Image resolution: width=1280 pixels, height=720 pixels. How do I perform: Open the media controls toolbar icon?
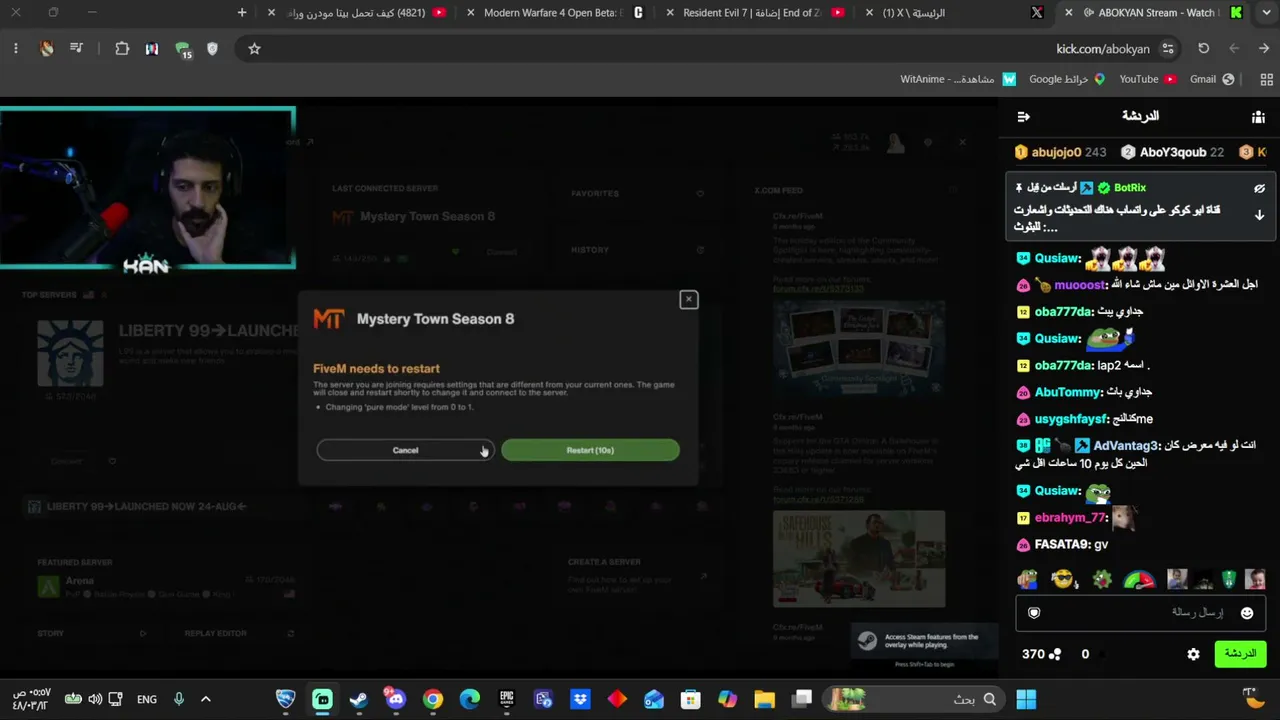pos(76,49)
